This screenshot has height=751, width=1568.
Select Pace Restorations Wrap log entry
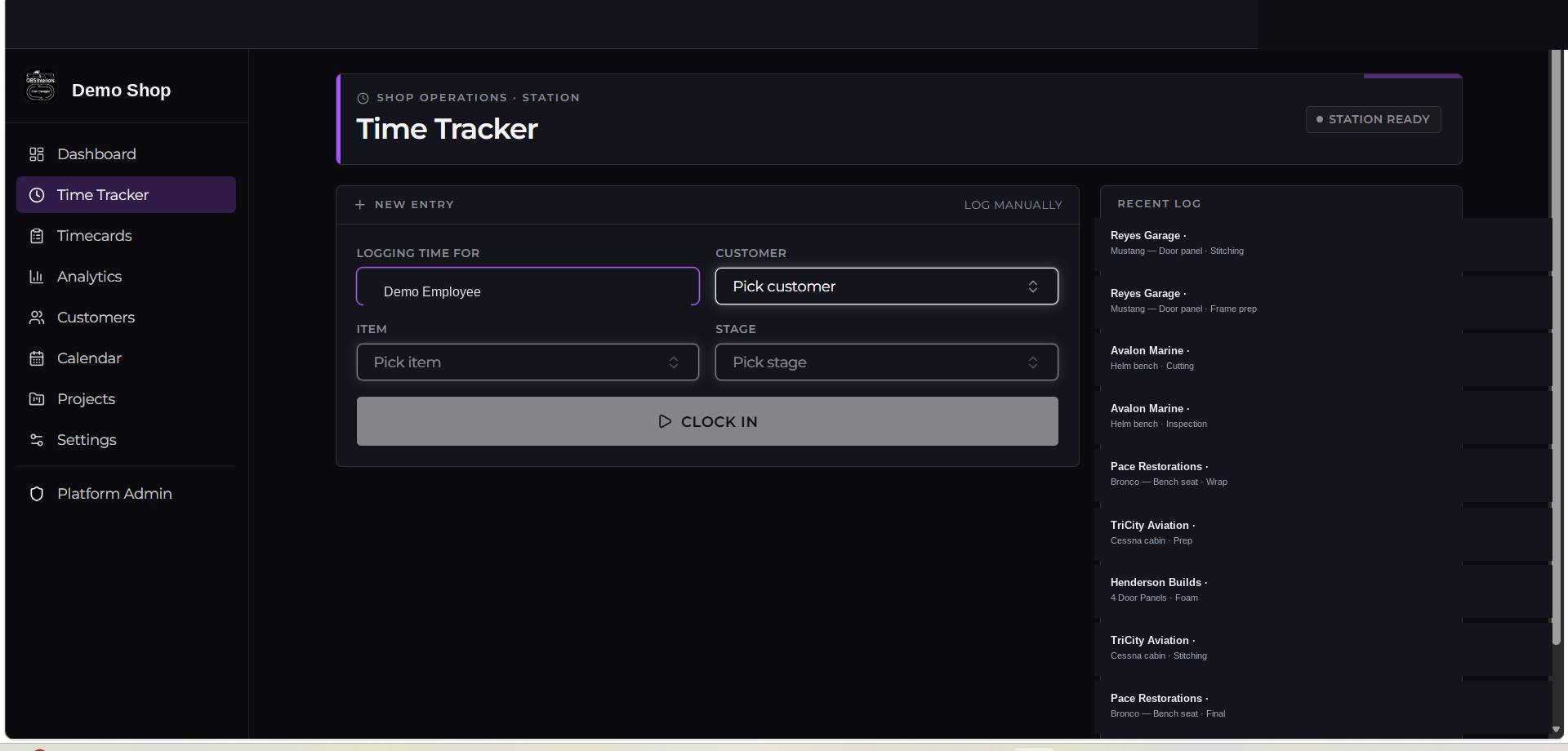pyautogui.click(x=1323, y=474)
